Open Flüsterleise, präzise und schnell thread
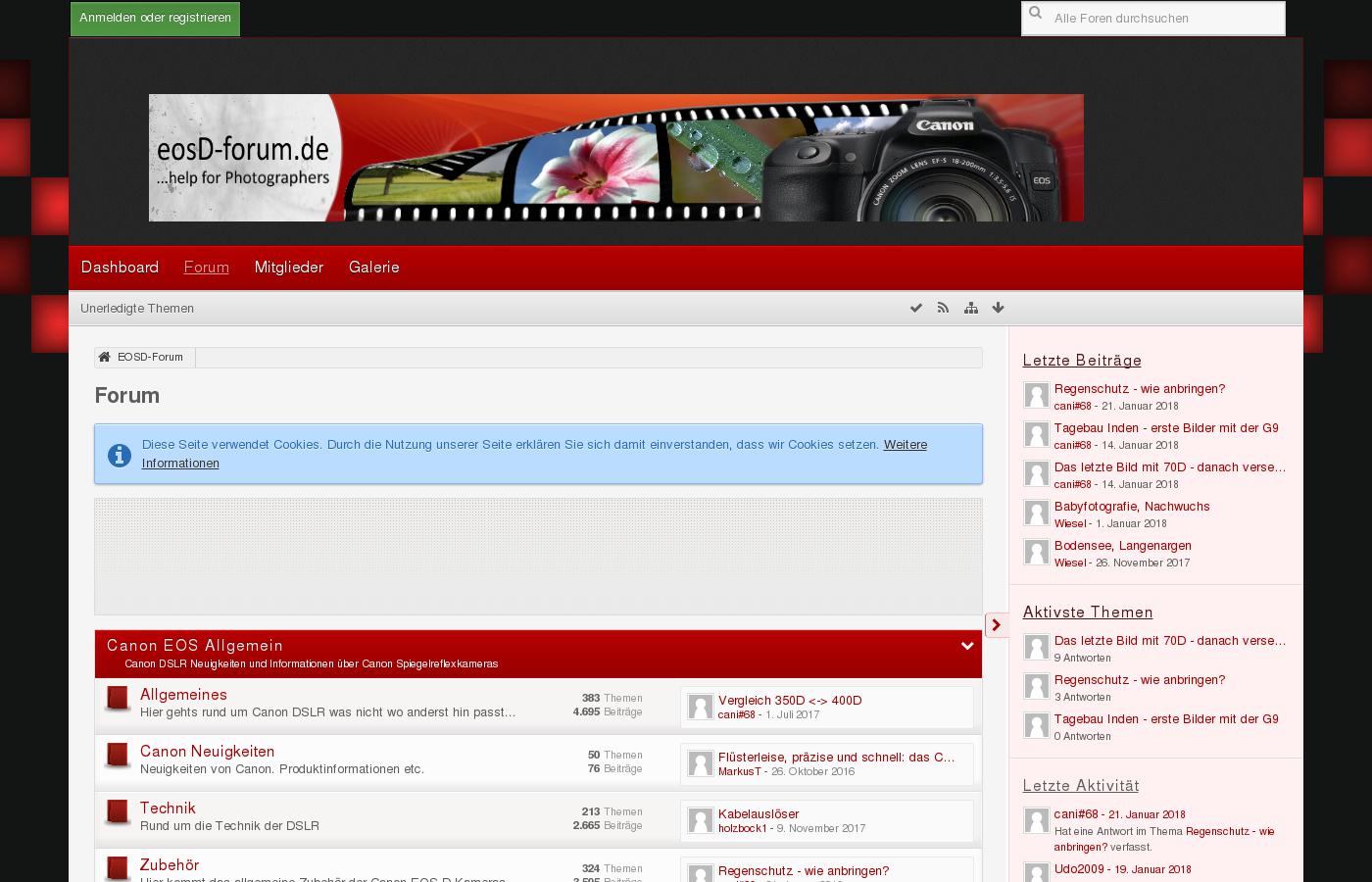This screenshot has width=1372, height=882. coord(836,758)
